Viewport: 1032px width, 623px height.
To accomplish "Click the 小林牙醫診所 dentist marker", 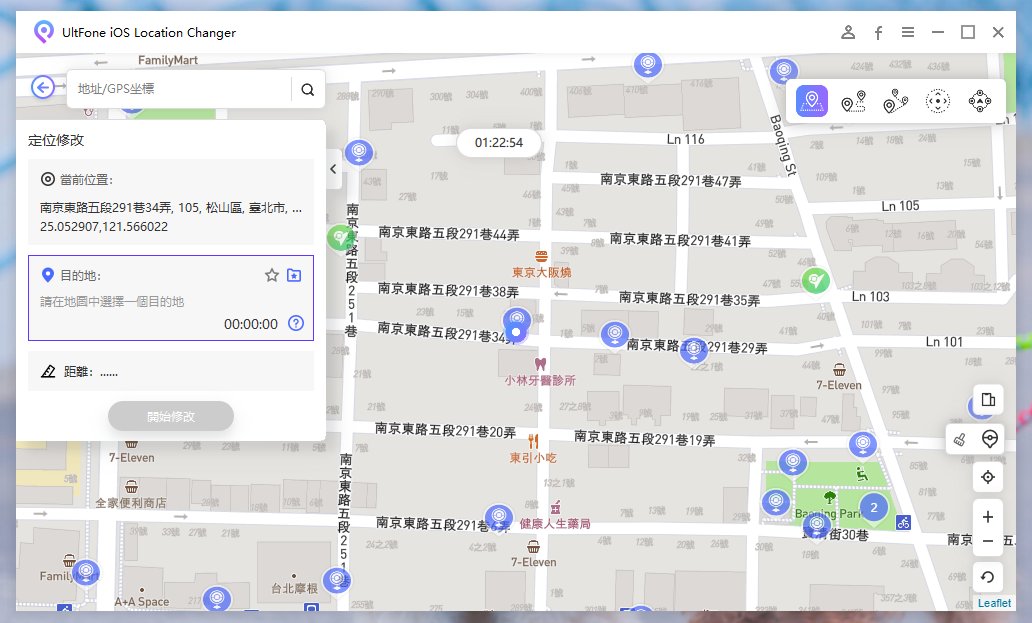I will click(540, 364).
